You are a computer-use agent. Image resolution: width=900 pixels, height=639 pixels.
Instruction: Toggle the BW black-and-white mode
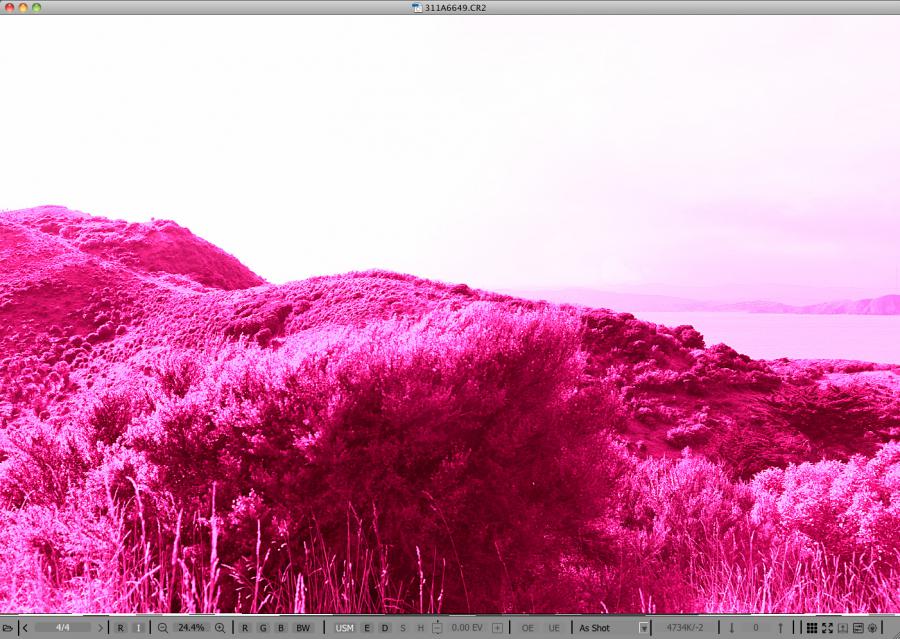pos(302,628)
